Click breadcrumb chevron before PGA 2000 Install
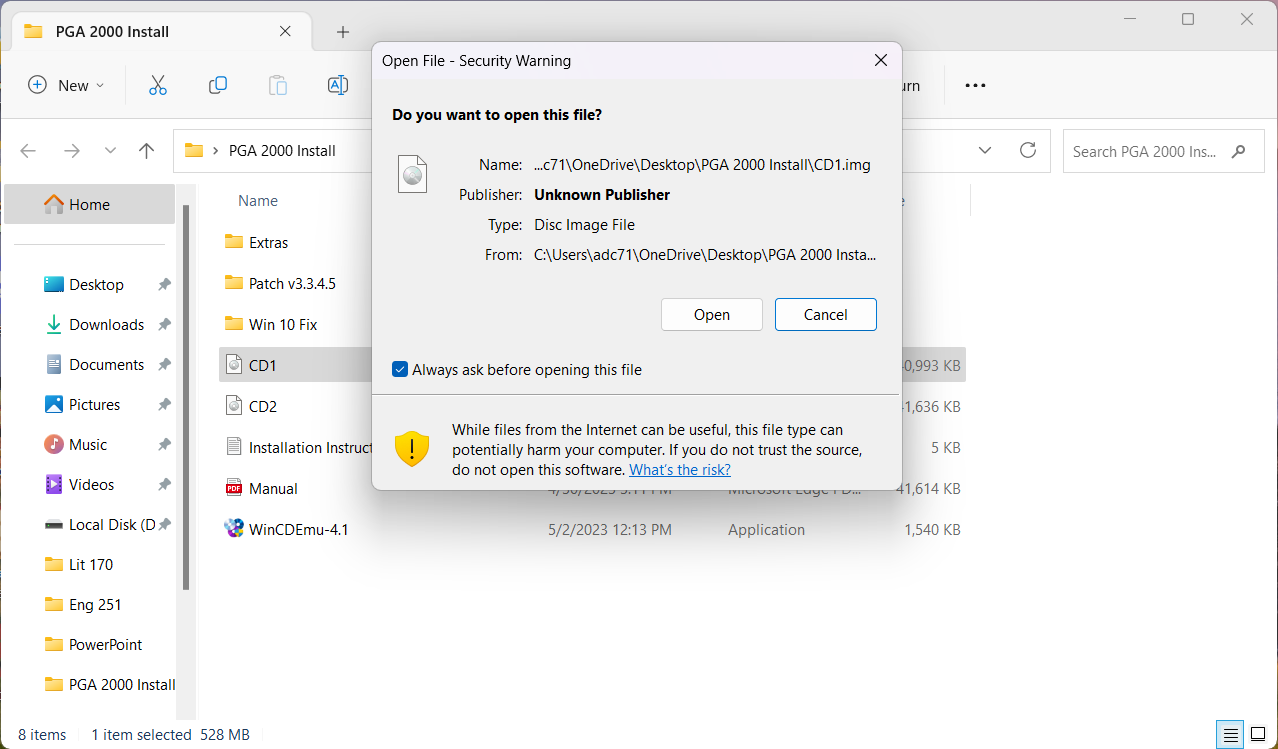 pyautogui.click(x=216, y=151)
